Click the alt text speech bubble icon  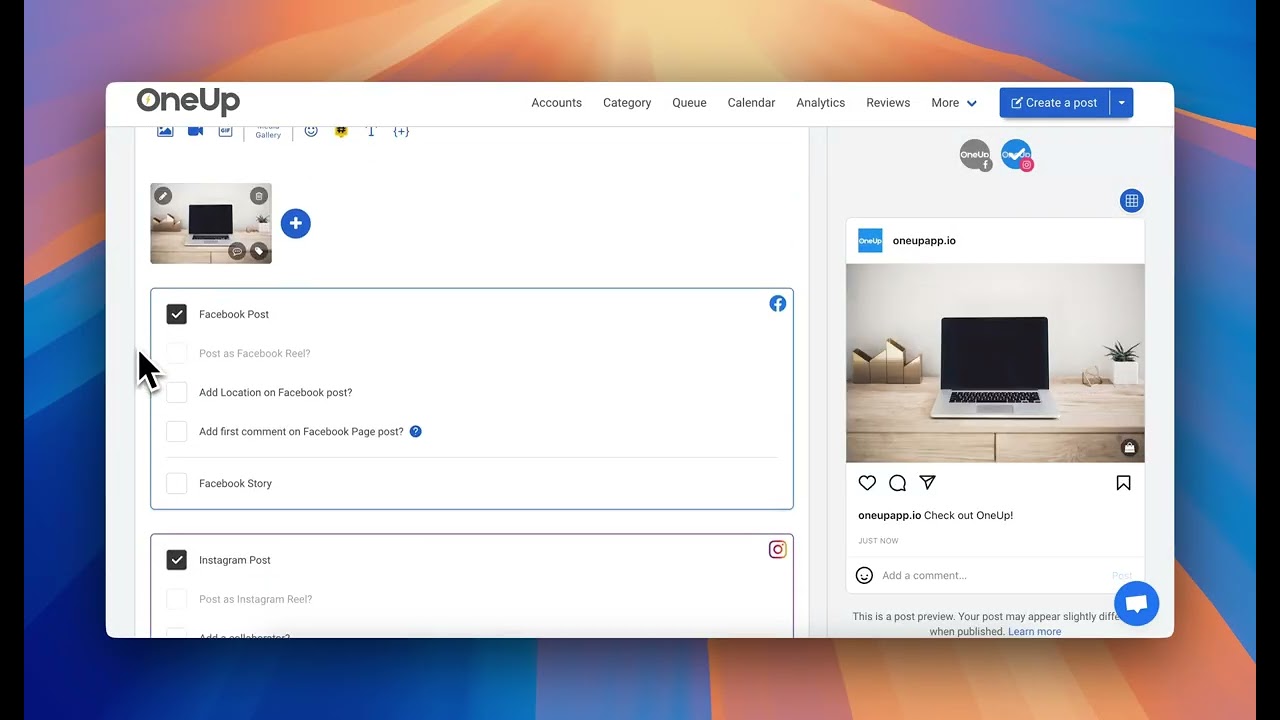pos(237,251)
